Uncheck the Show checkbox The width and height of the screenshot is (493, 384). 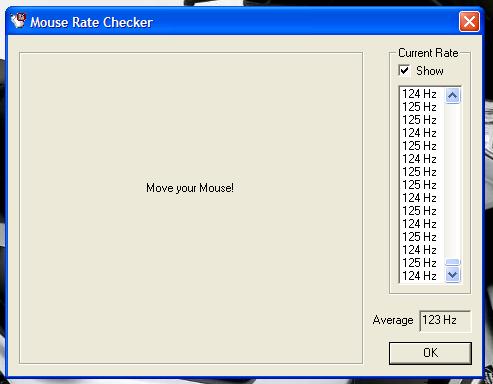pyautogui.click(x=404, y=71)
